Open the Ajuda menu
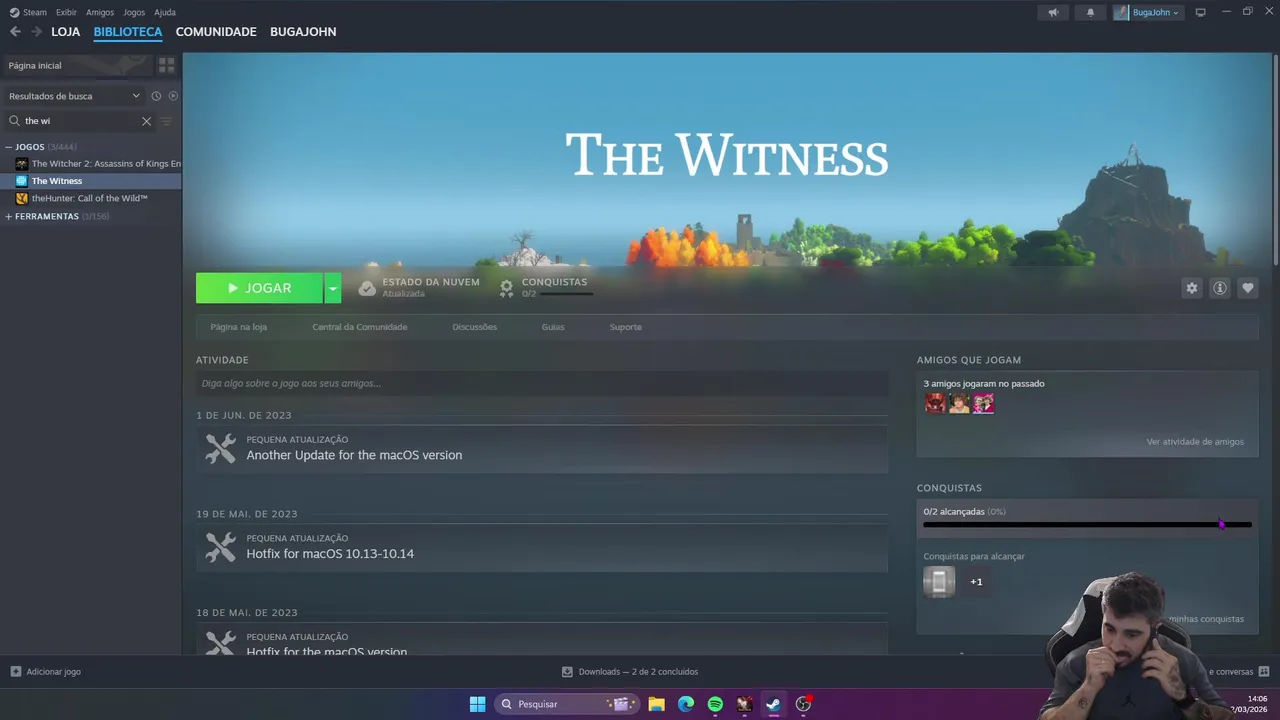 point(165,12)
